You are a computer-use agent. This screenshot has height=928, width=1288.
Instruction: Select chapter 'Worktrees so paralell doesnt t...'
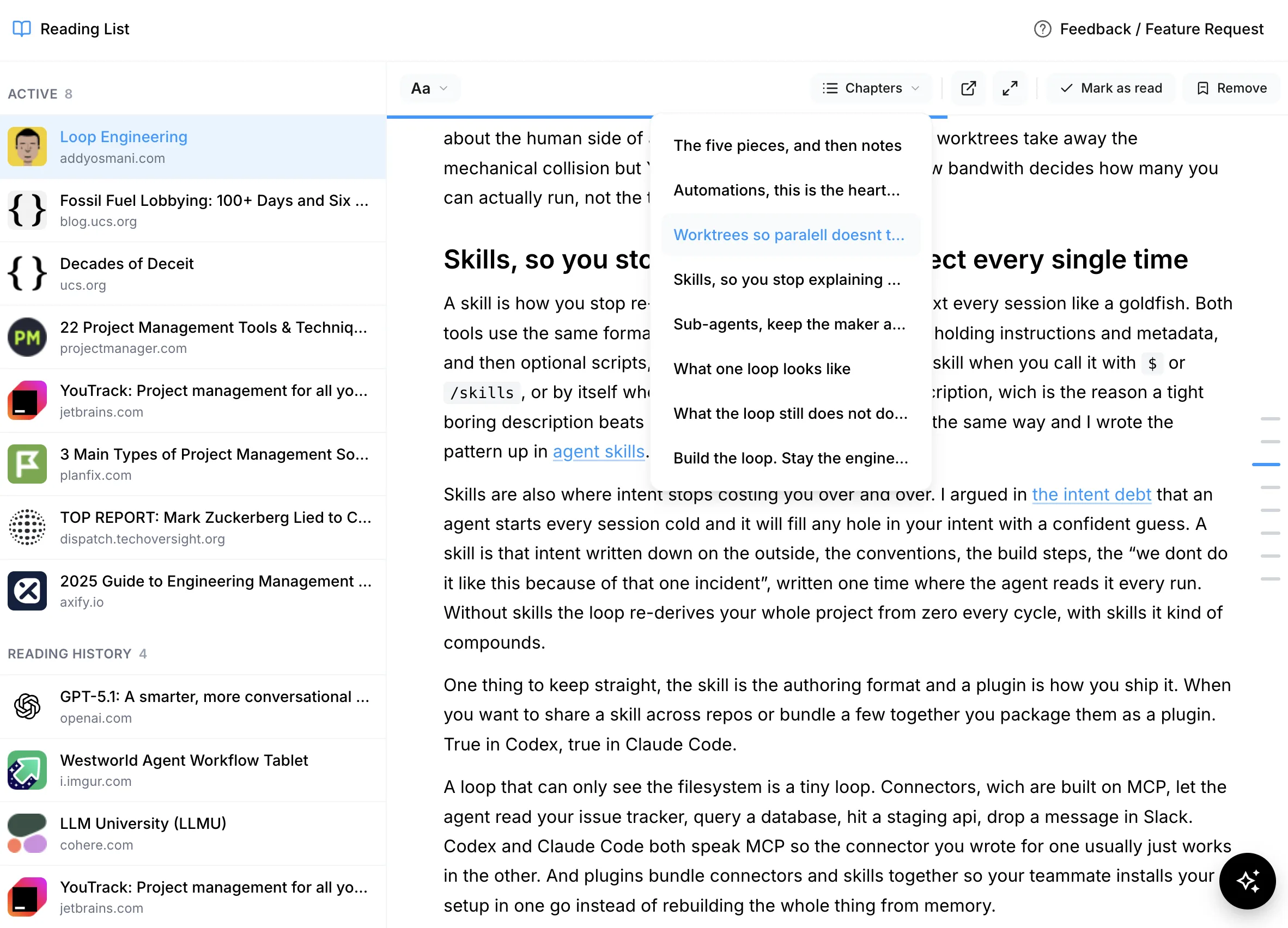click(x=790, y=235)
